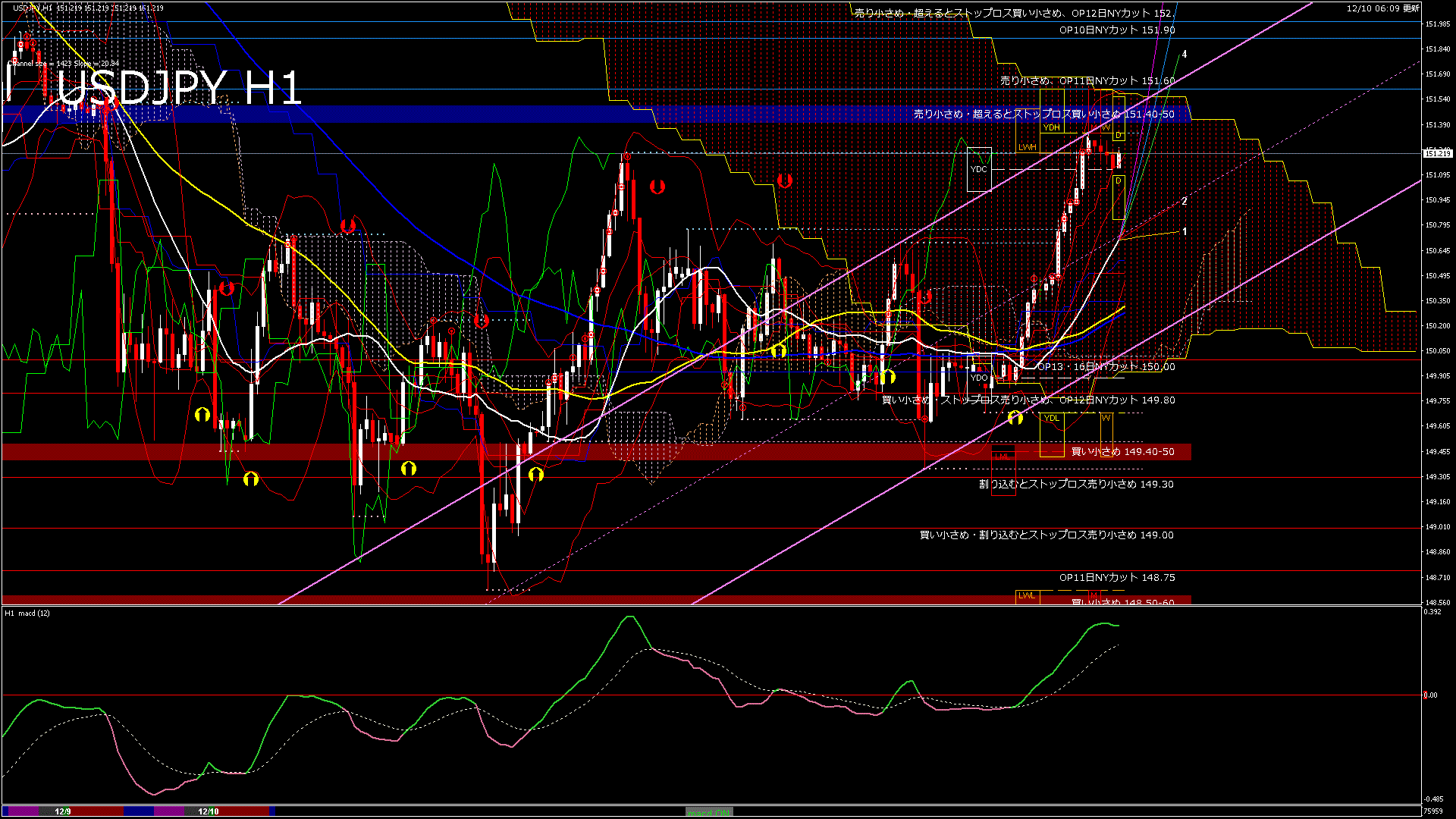Screen dimensions: 1456x819
Task: Click the YDC box label on chart
Action: [x=979, y=169]
